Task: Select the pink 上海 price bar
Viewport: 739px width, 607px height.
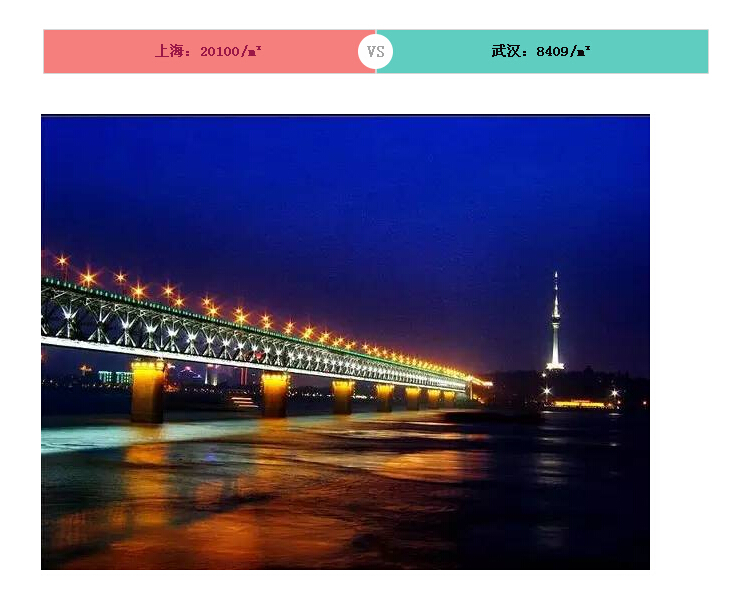Action: (x=209, y=51)
